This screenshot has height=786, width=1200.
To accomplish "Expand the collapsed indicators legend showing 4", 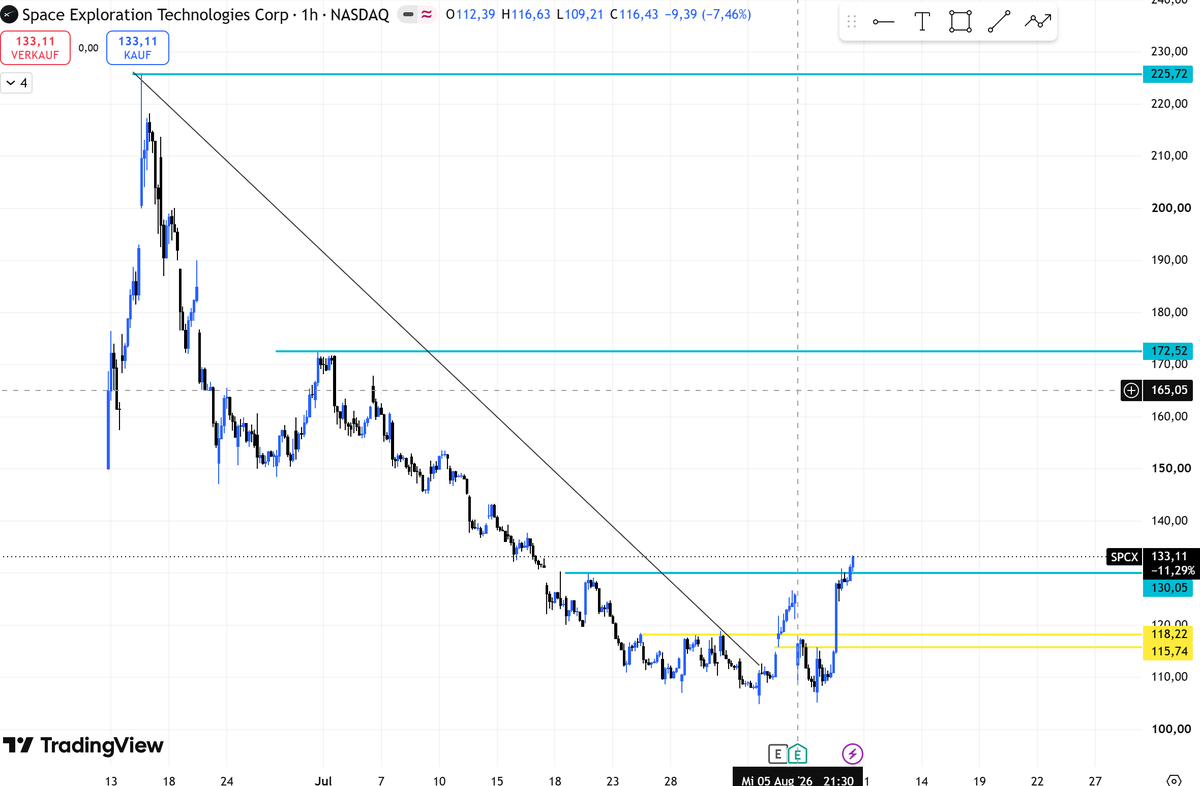I will (x=17, y=83).
